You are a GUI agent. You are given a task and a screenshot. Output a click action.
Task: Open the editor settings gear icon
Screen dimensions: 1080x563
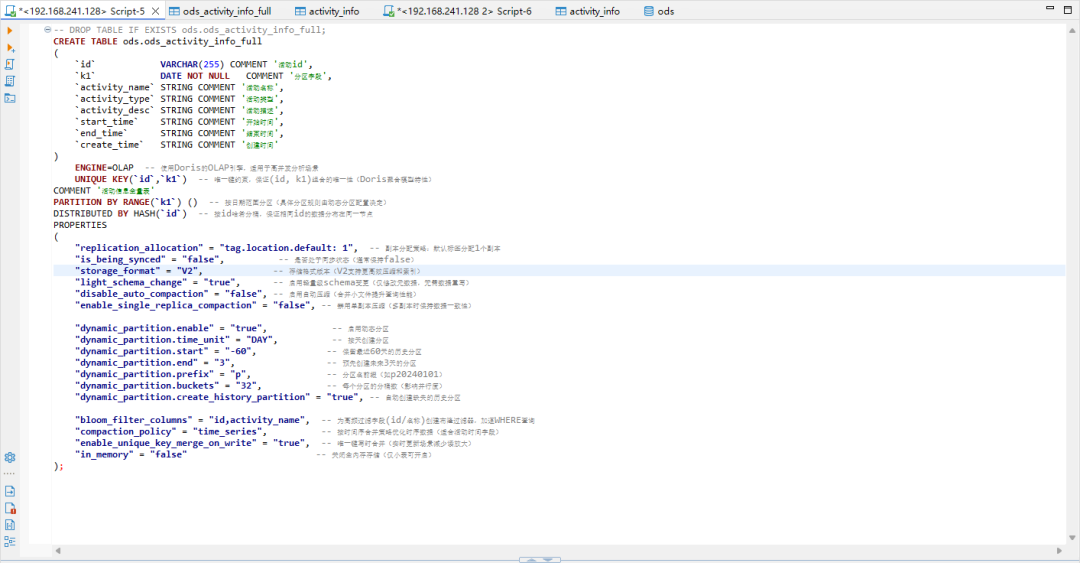[x=10, y=458]
